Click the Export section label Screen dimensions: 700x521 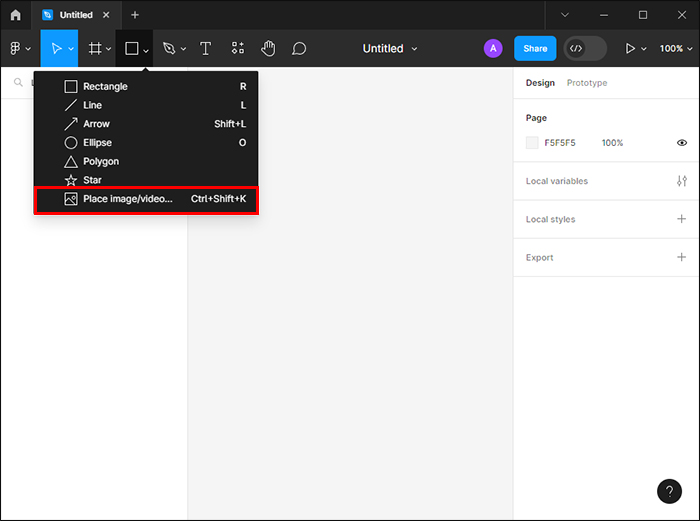[539, 258]
